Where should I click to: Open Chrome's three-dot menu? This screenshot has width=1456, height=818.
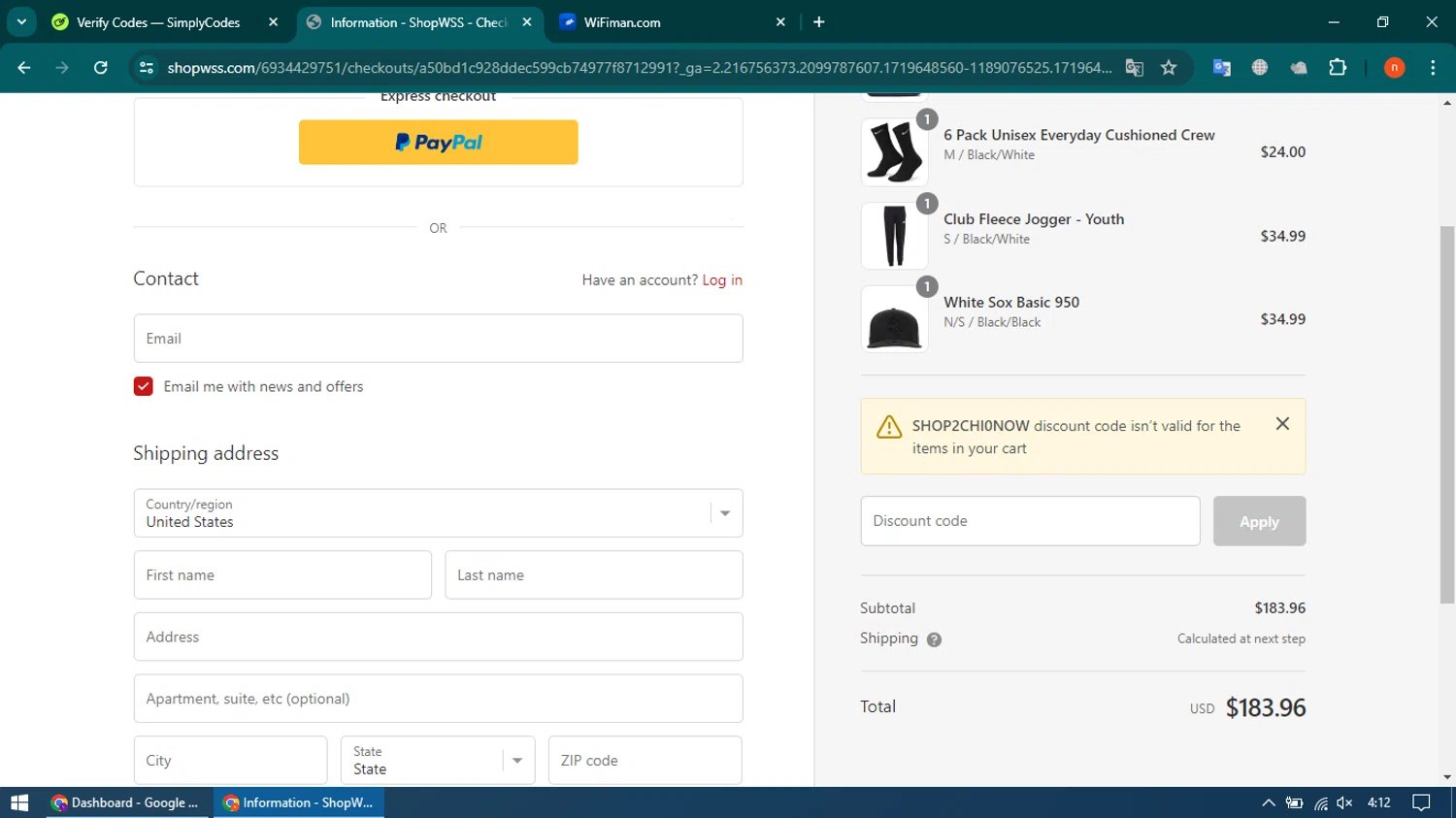coord(1433,68)
